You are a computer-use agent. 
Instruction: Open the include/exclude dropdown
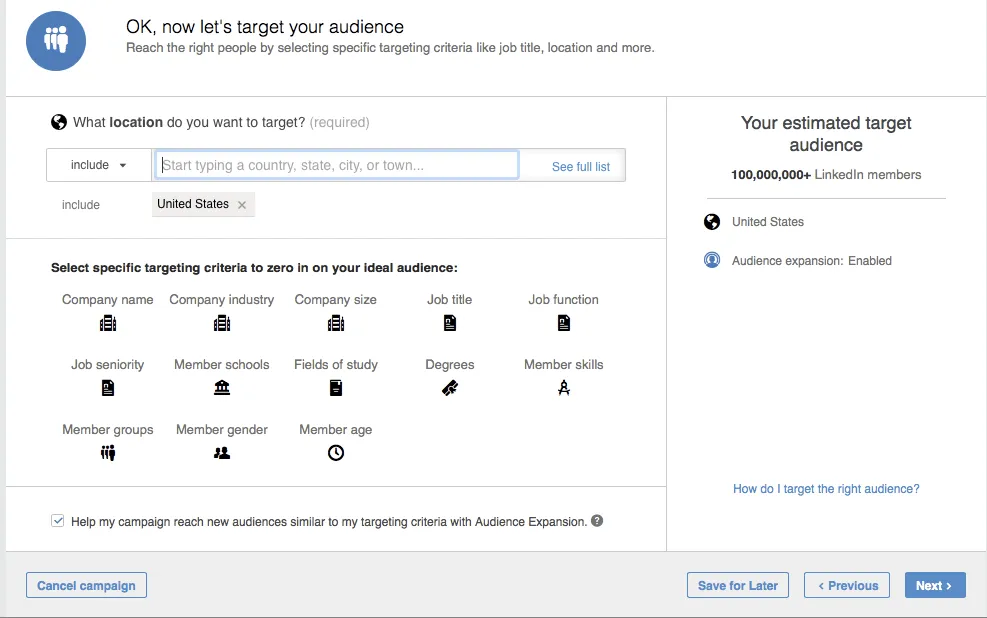98,165
